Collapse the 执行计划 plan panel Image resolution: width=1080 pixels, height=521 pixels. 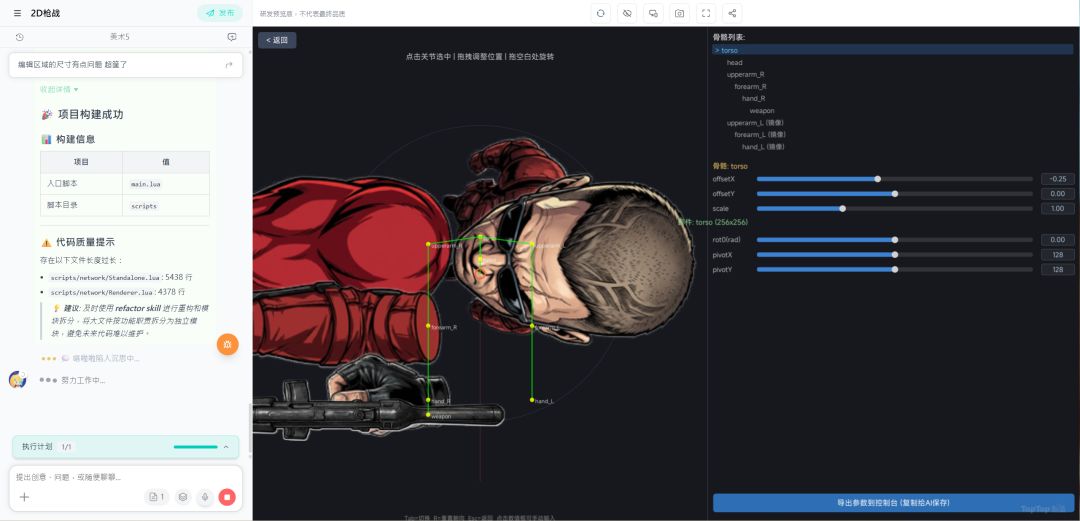226,447
